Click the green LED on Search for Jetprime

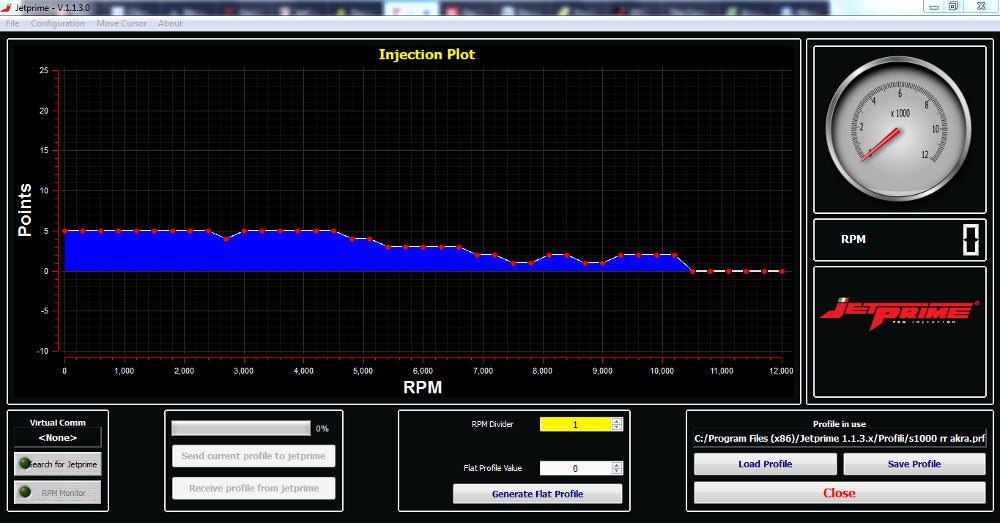coord(23,465)
